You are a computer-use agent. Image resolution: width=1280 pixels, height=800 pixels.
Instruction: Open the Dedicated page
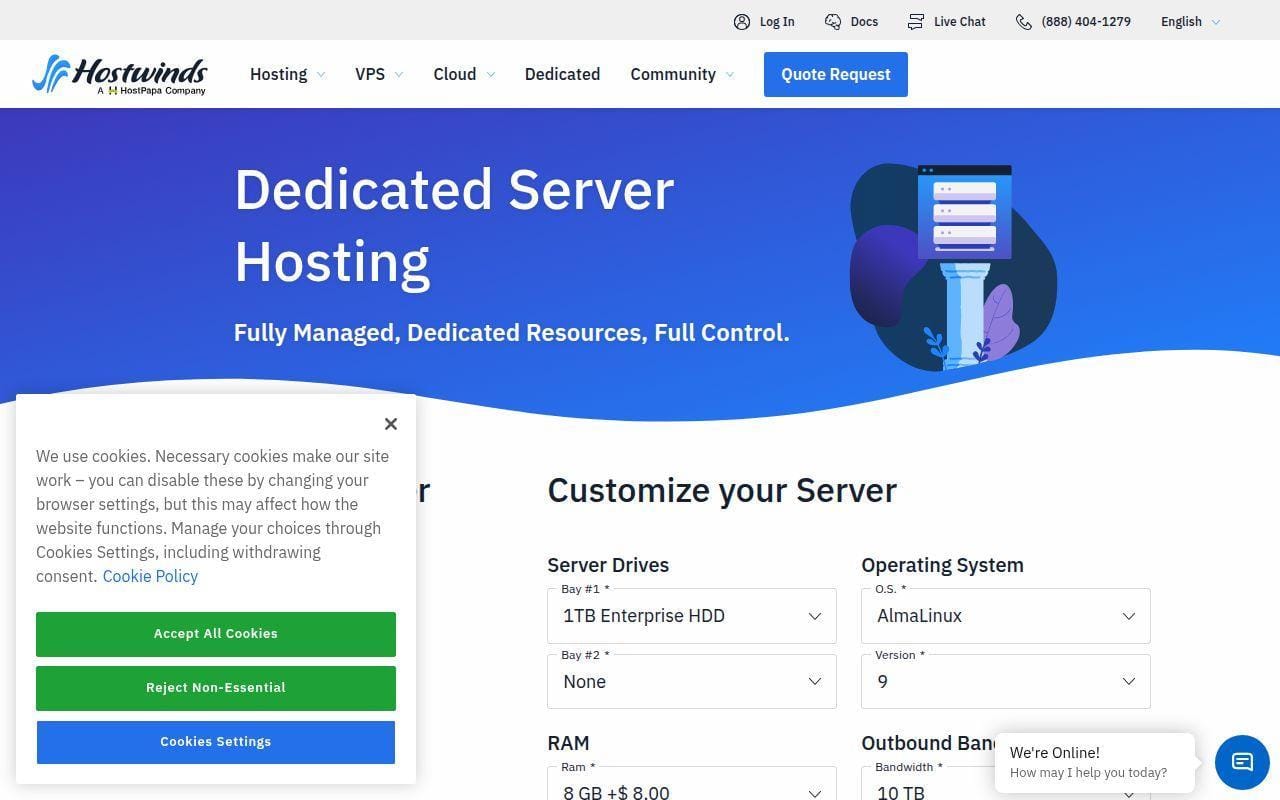(562, 74)
